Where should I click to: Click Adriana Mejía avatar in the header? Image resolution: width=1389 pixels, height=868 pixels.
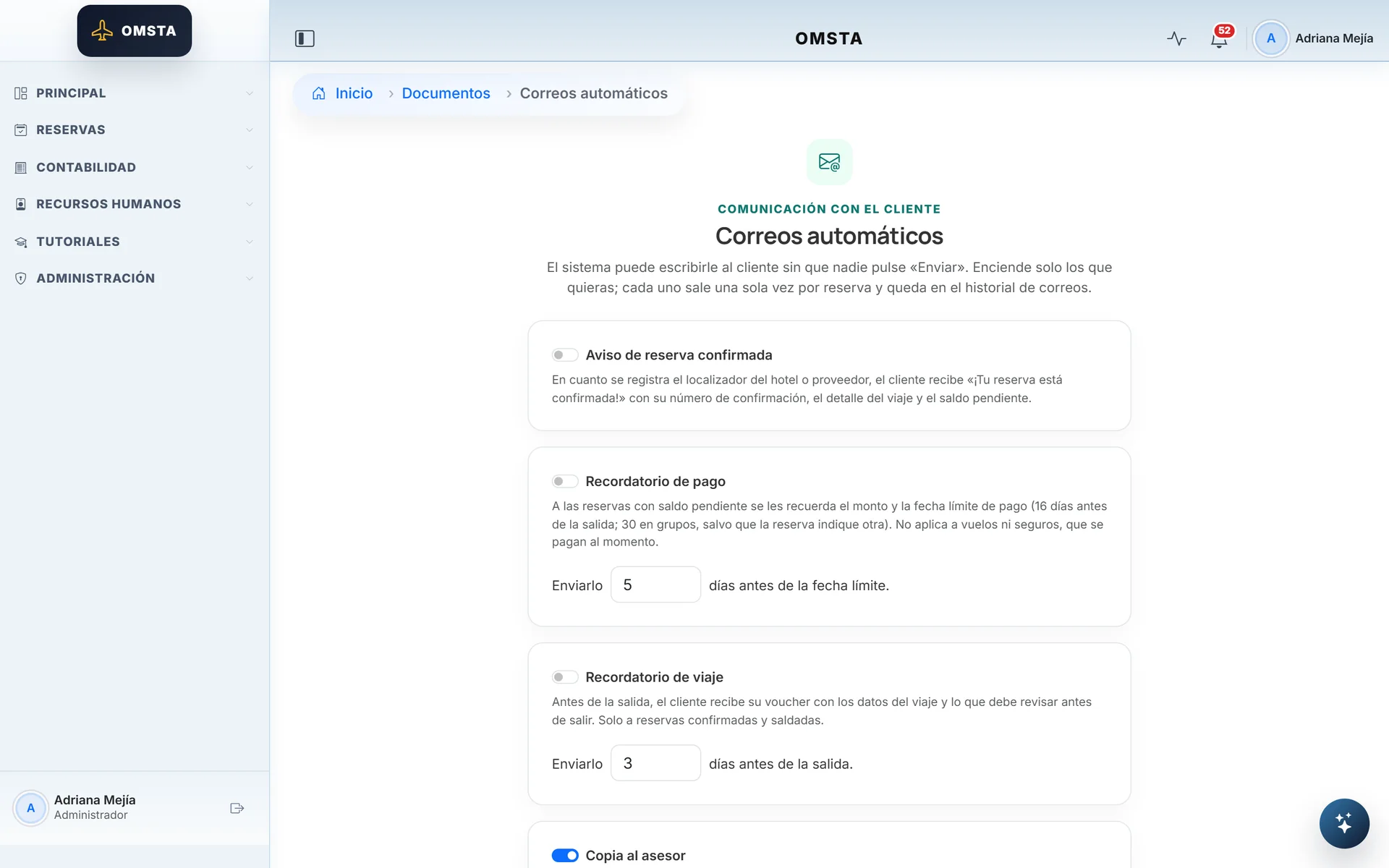pos(1271,38)
